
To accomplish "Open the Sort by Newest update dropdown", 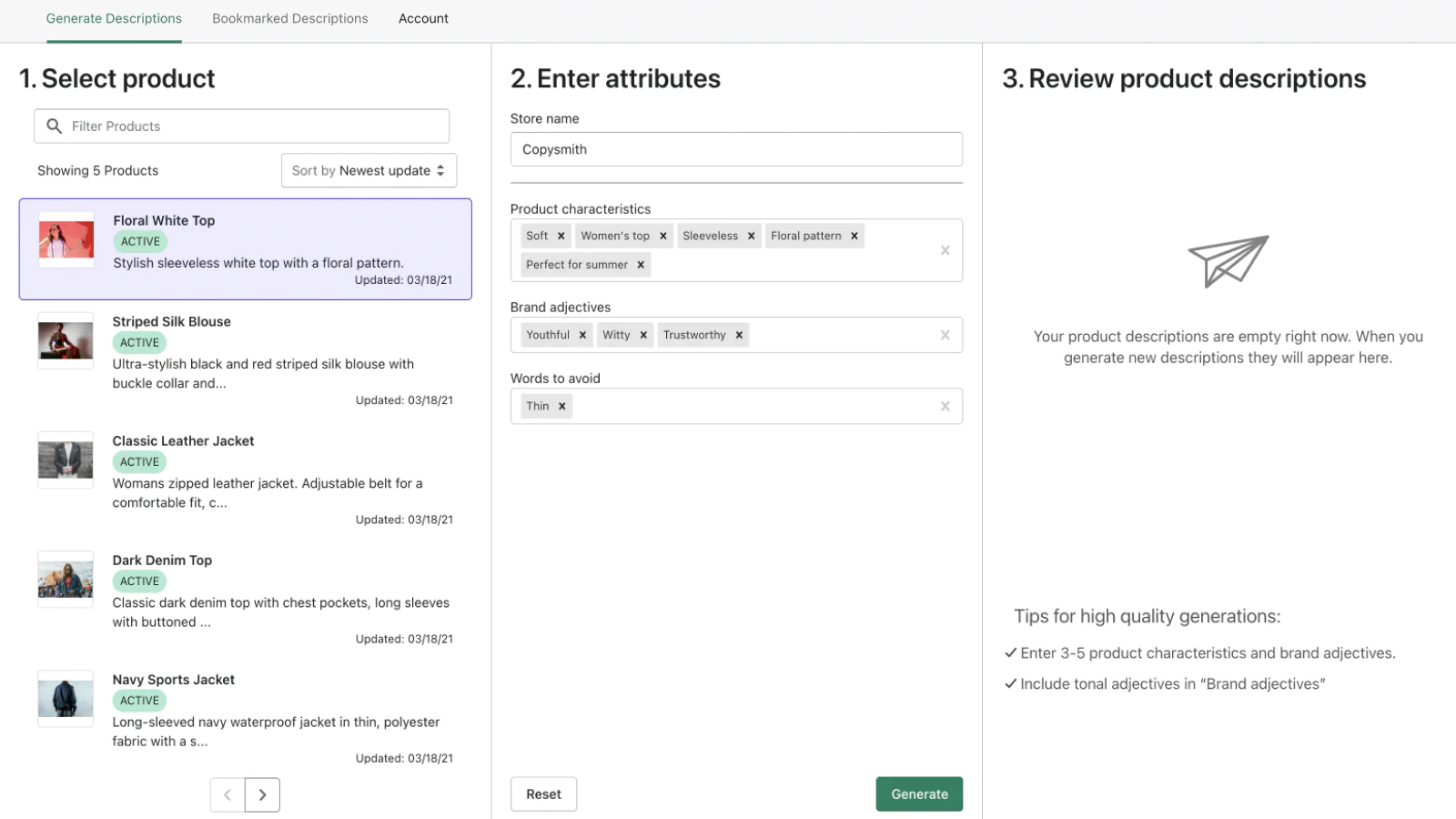I will 369,170.
